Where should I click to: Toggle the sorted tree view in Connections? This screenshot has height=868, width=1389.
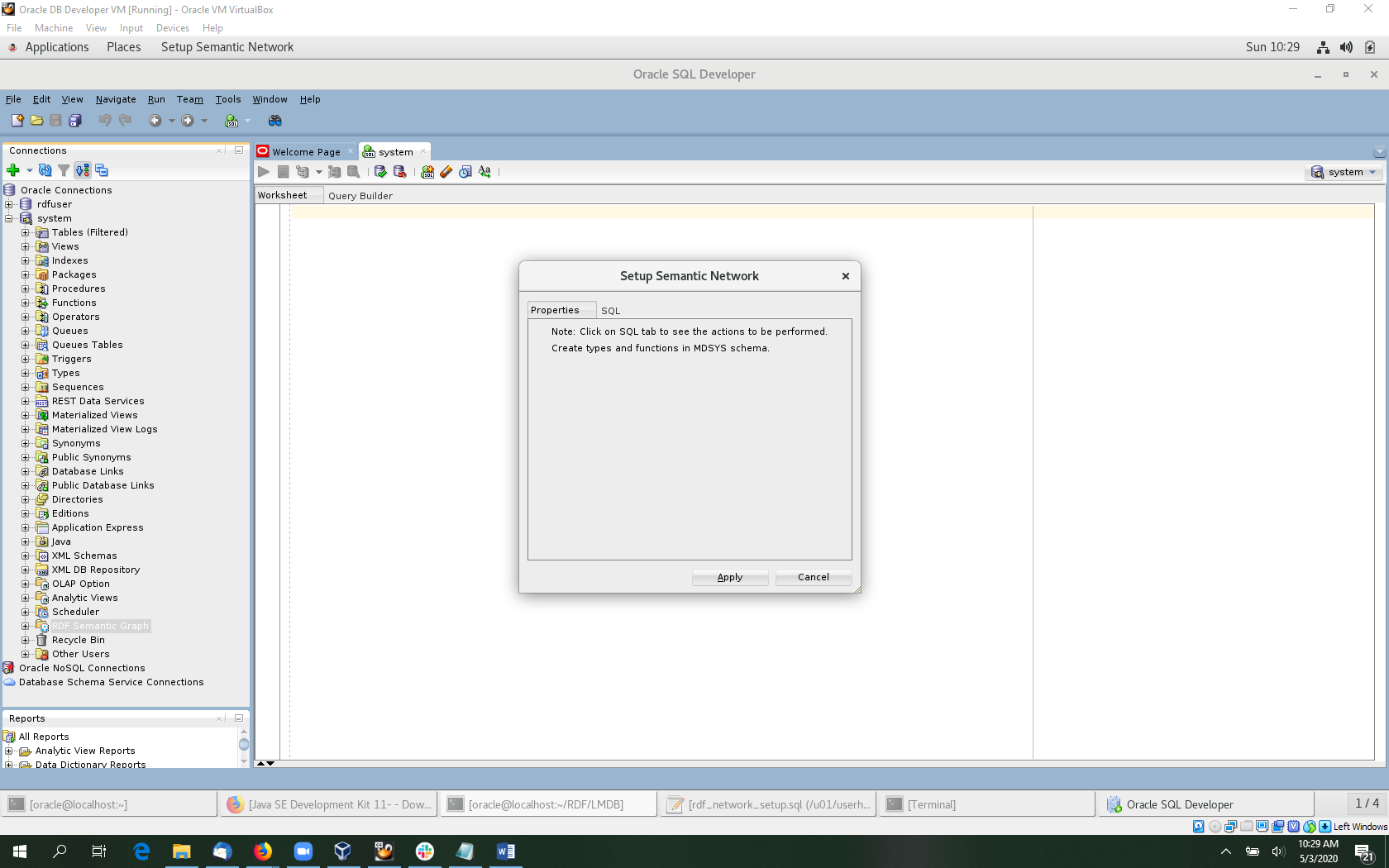tap(82, 170)
